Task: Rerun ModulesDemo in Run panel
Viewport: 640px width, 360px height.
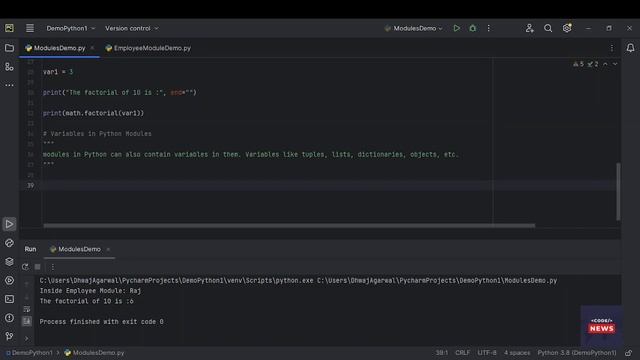Action: 25,267
